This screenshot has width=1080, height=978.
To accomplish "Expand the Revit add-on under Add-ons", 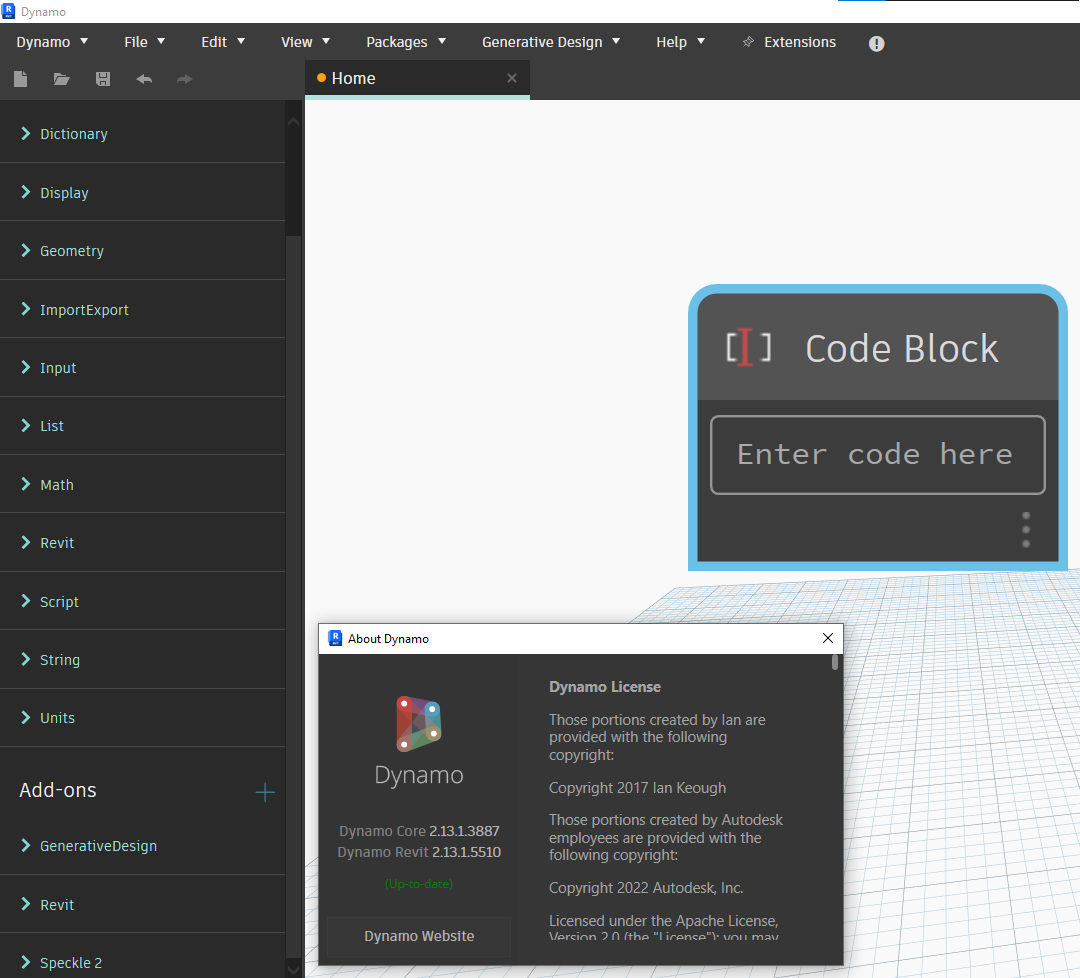I will [x=143, y=904].
